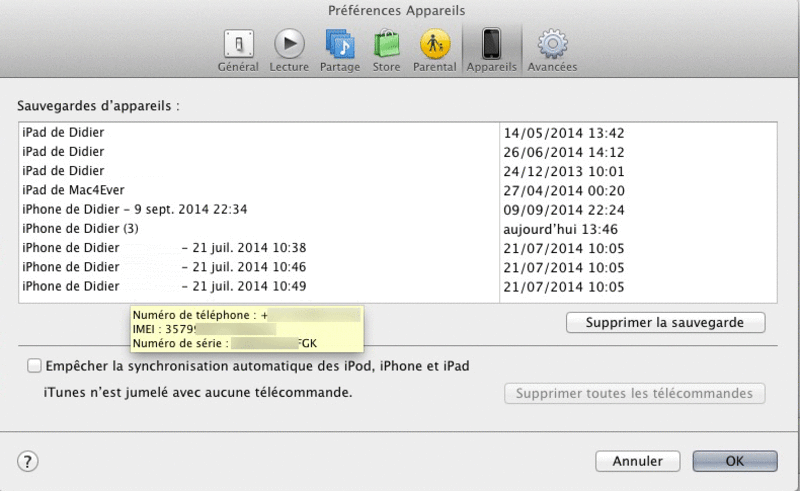Screen dimensions: 800x491
Task: Click the Sauvegardes d'appareils label
Action: 98,106
